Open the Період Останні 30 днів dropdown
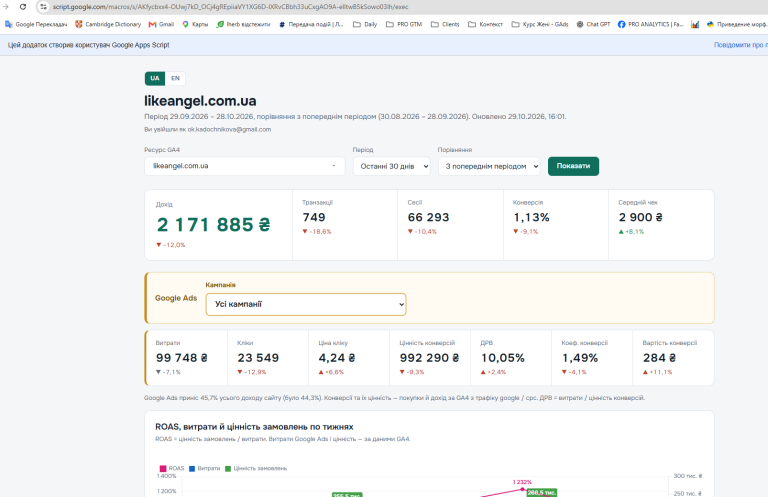 391,166
